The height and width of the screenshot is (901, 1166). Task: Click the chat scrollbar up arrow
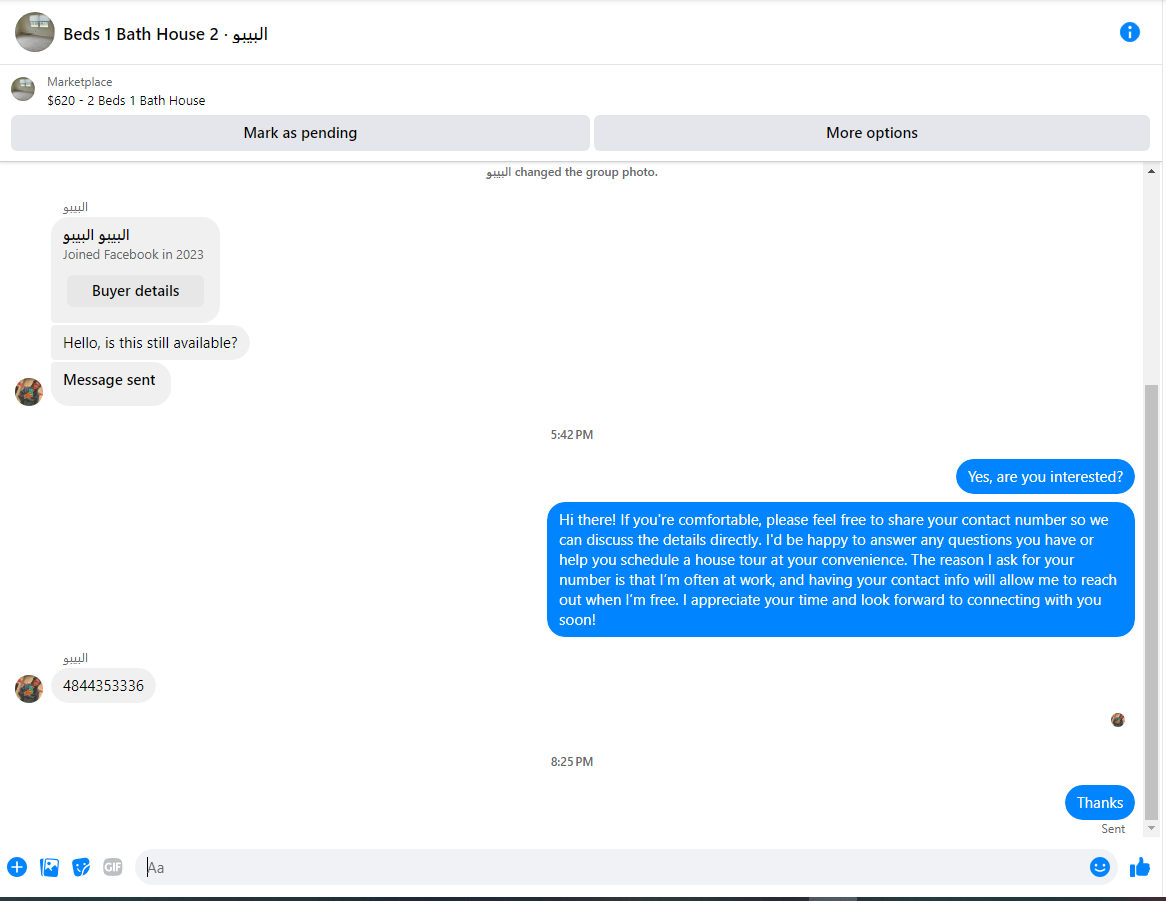[1151, 172]
